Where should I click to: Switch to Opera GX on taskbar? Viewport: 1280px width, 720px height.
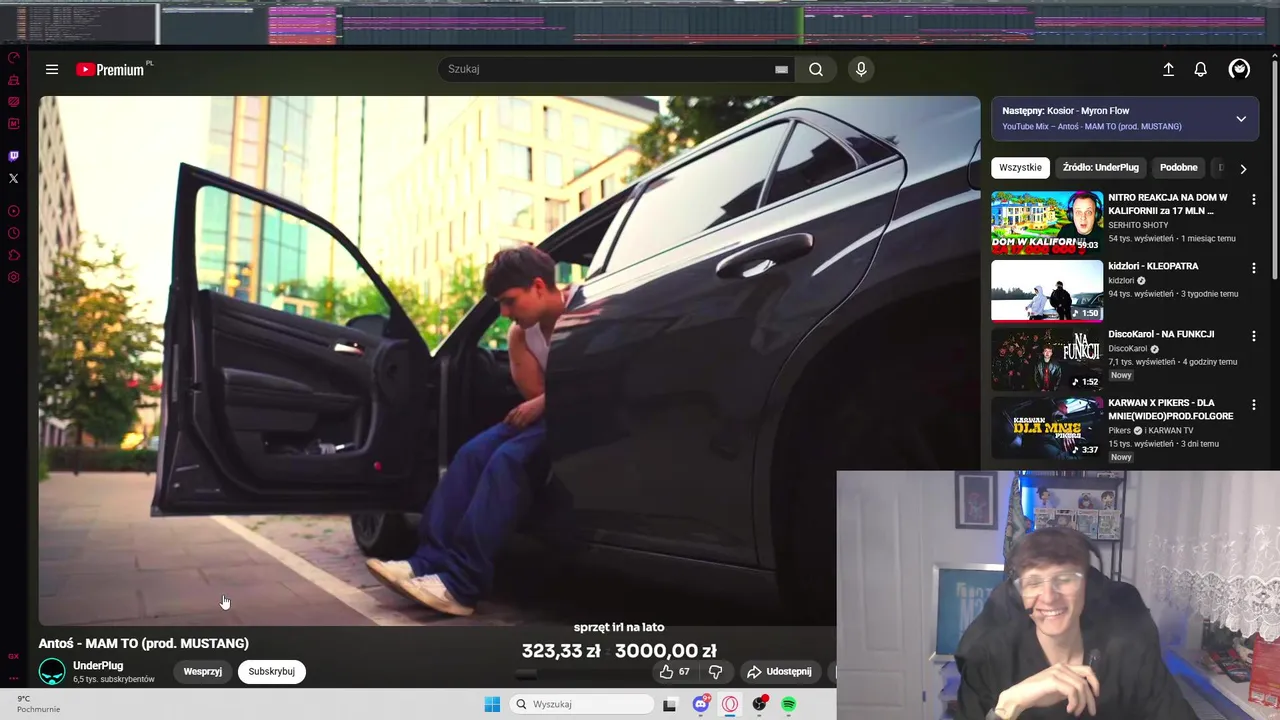(730, 704)
